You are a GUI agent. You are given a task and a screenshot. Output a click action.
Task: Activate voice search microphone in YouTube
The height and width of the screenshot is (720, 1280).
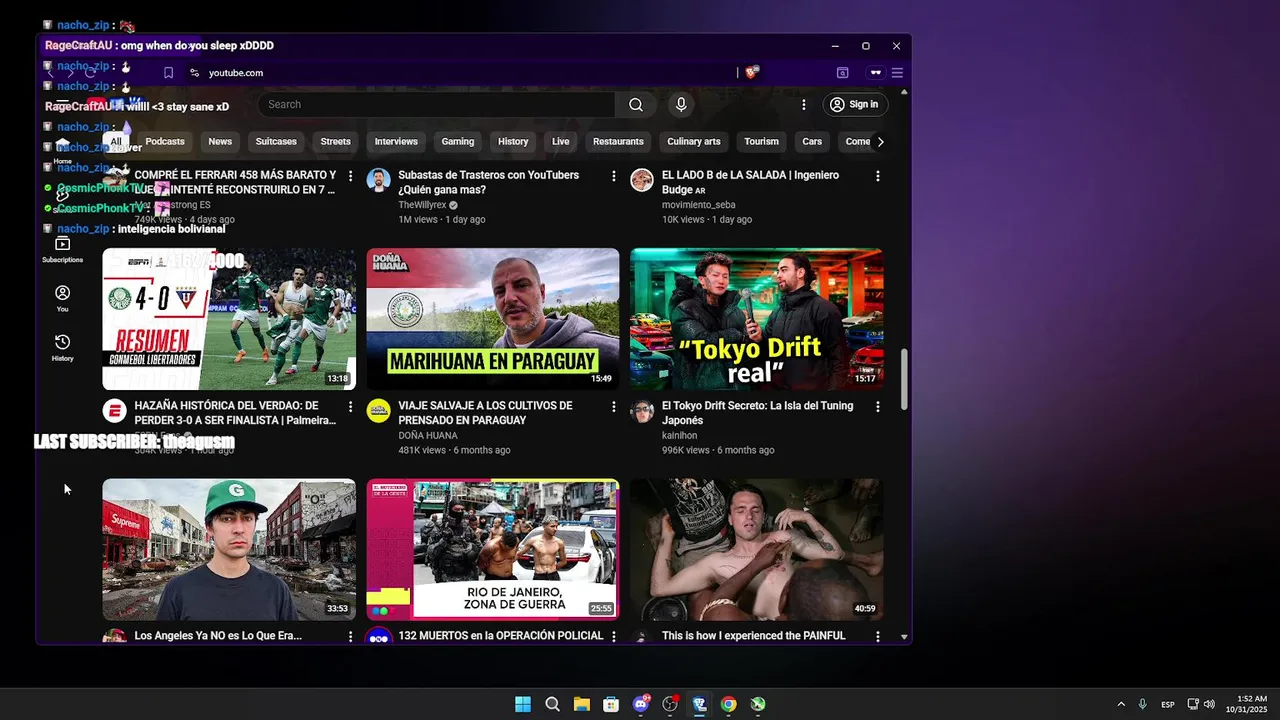tap(681, 104)
